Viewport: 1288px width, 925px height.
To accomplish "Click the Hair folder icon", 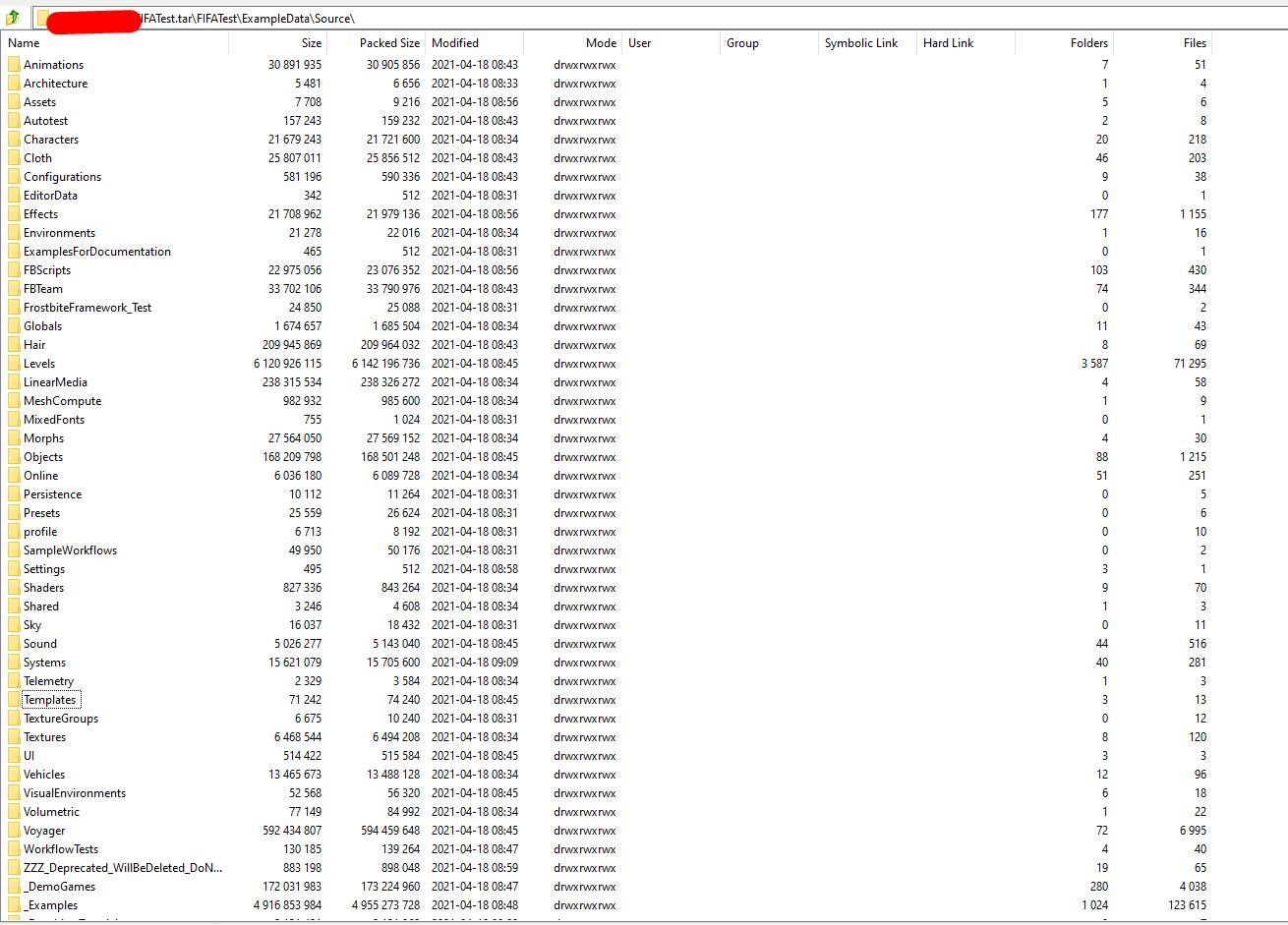I will 13,345.
